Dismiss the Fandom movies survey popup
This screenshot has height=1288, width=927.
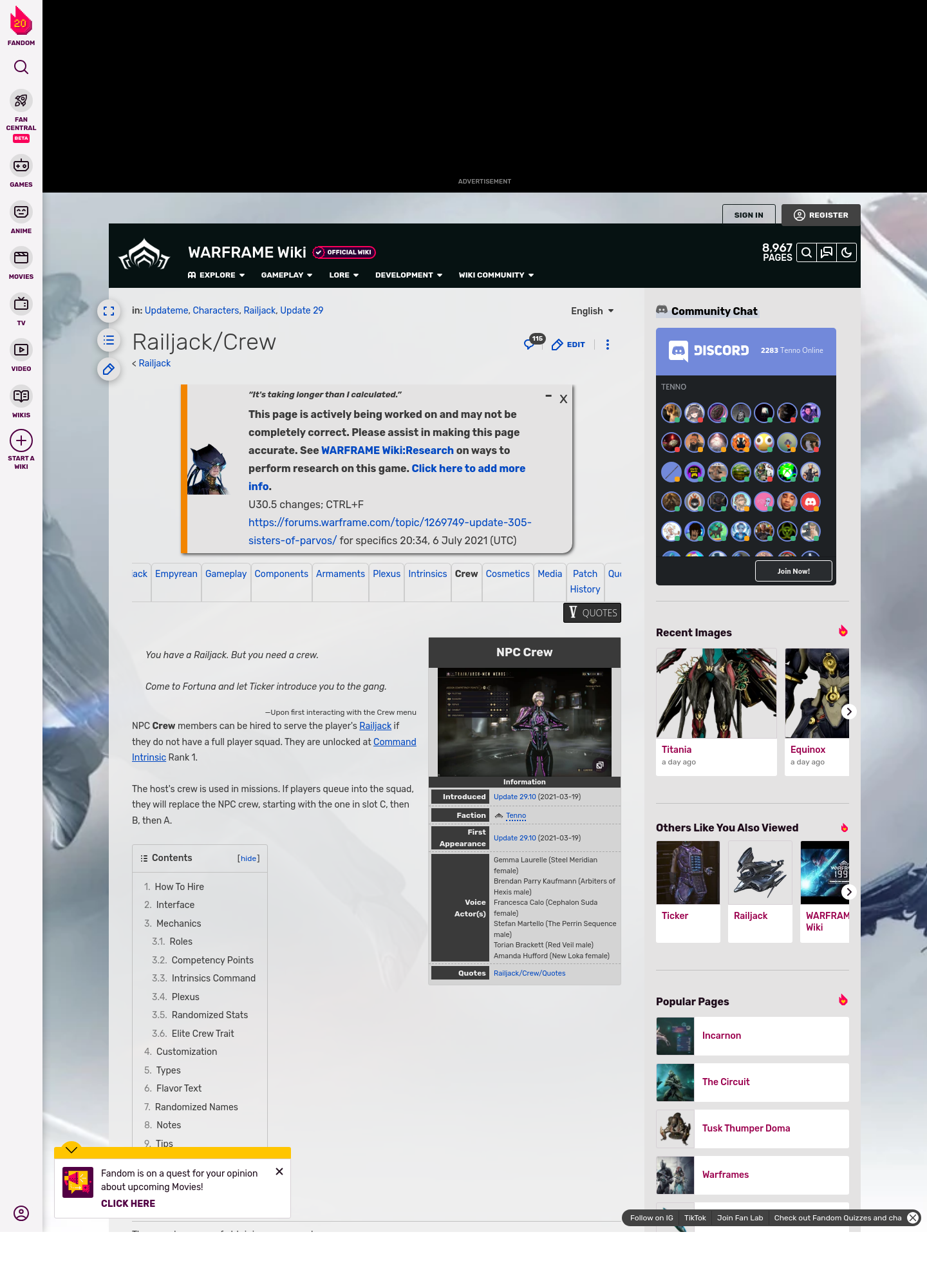coord(279,1171)
